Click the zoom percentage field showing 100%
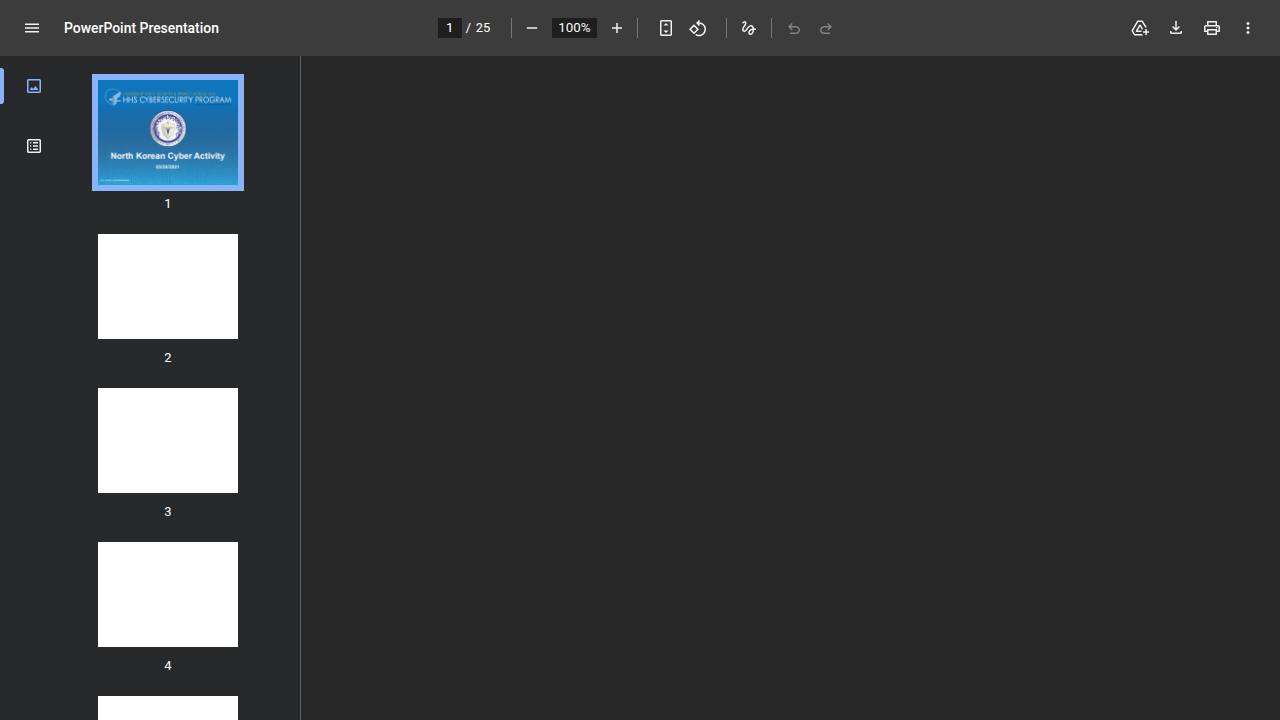The height and width of the screenshot is (720, 1280). (574, 28)
